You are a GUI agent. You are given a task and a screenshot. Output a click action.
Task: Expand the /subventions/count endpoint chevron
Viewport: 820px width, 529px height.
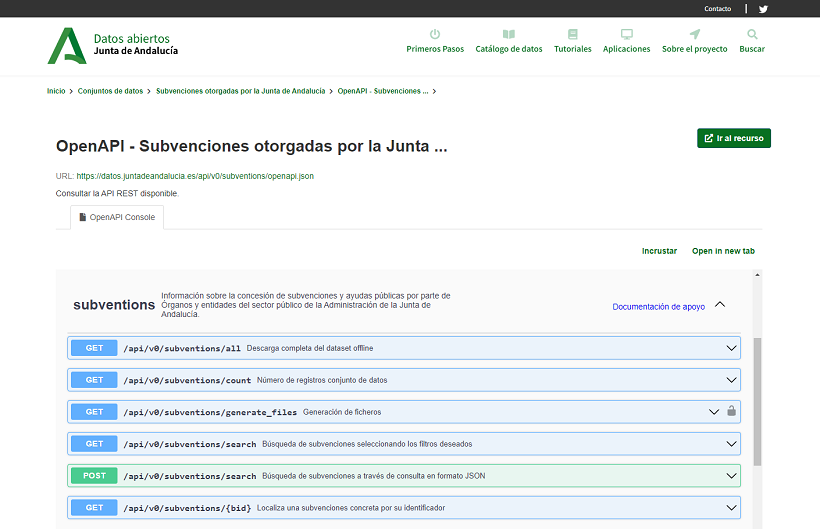[x=731, y=380]
